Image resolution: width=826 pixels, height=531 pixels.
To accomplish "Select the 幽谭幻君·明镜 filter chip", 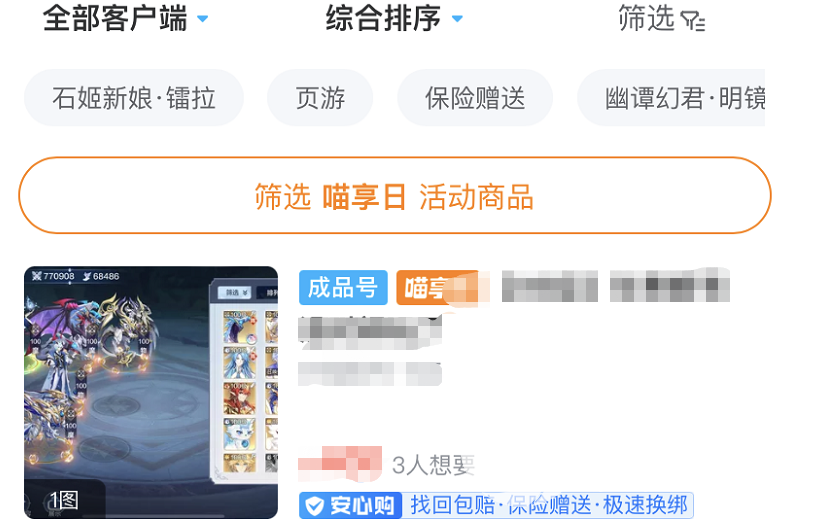I will pos(671,98).
